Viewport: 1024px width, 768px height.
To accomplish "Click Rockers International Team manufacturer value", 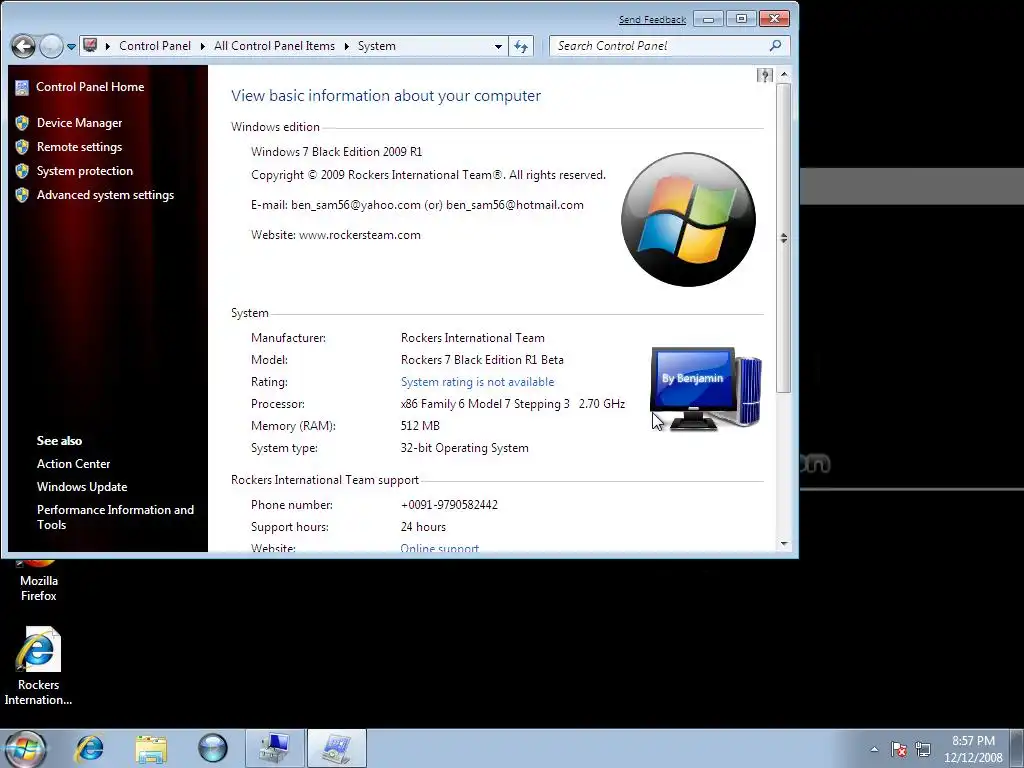I will [x=472, y=338].
